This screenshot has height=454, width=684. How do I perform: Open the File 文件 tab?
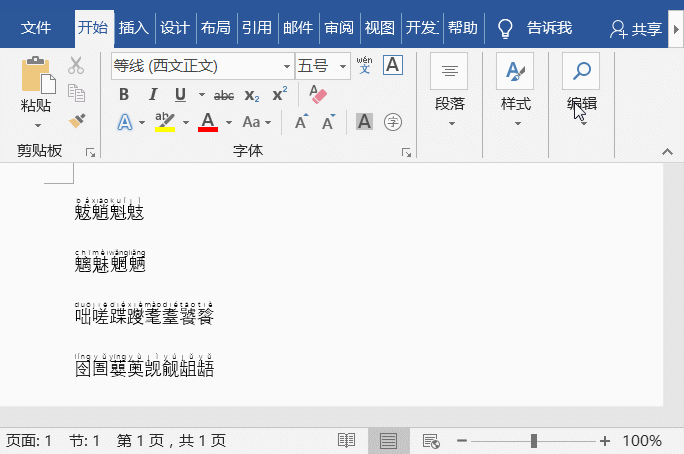point(36,28)
